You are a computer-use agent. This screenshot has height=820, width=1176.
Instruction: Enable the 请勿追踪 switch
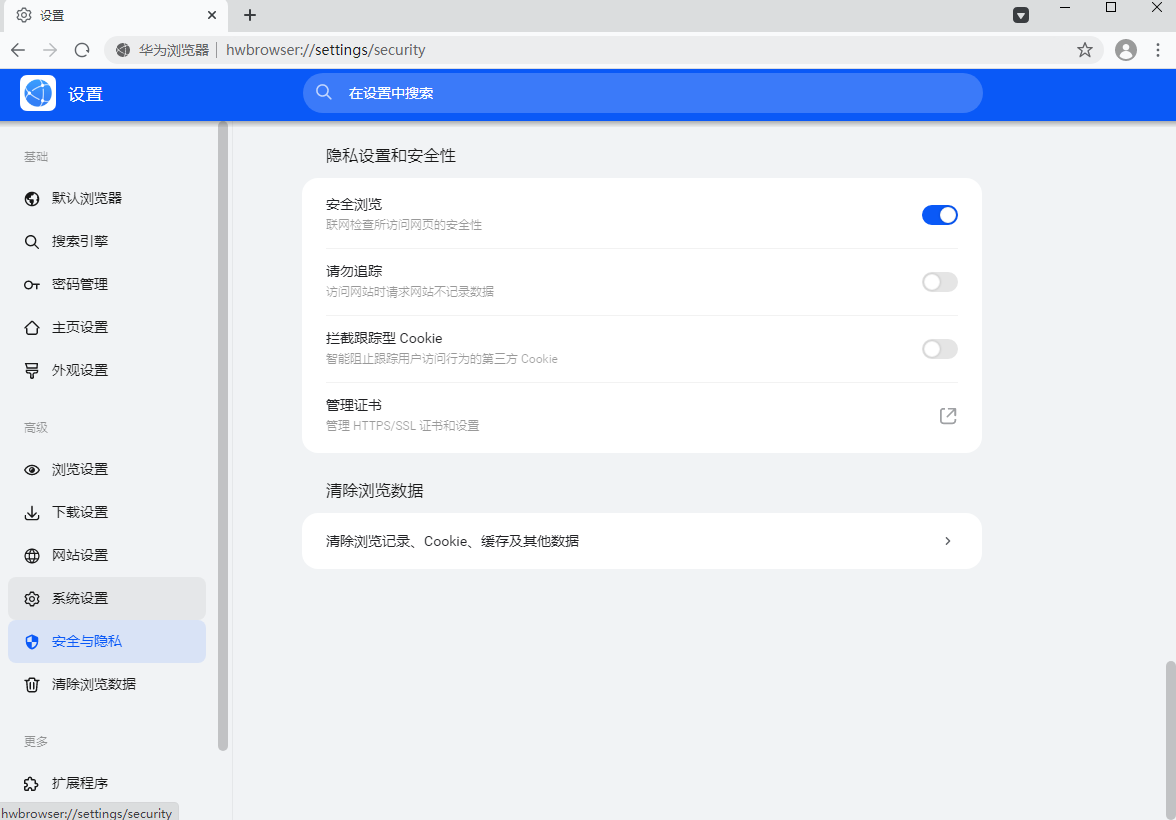(939, 282)
